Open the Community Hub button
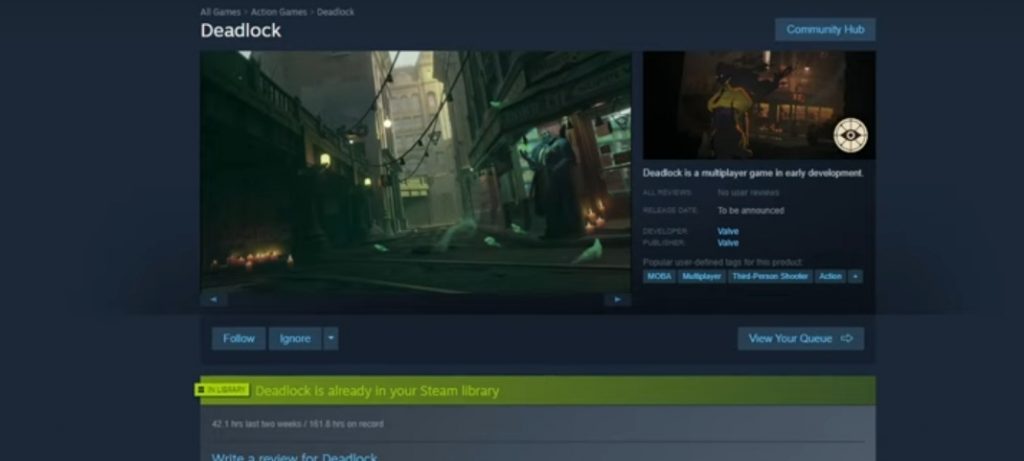This screenshot has width=1024, height=461. tap(825, 29)
